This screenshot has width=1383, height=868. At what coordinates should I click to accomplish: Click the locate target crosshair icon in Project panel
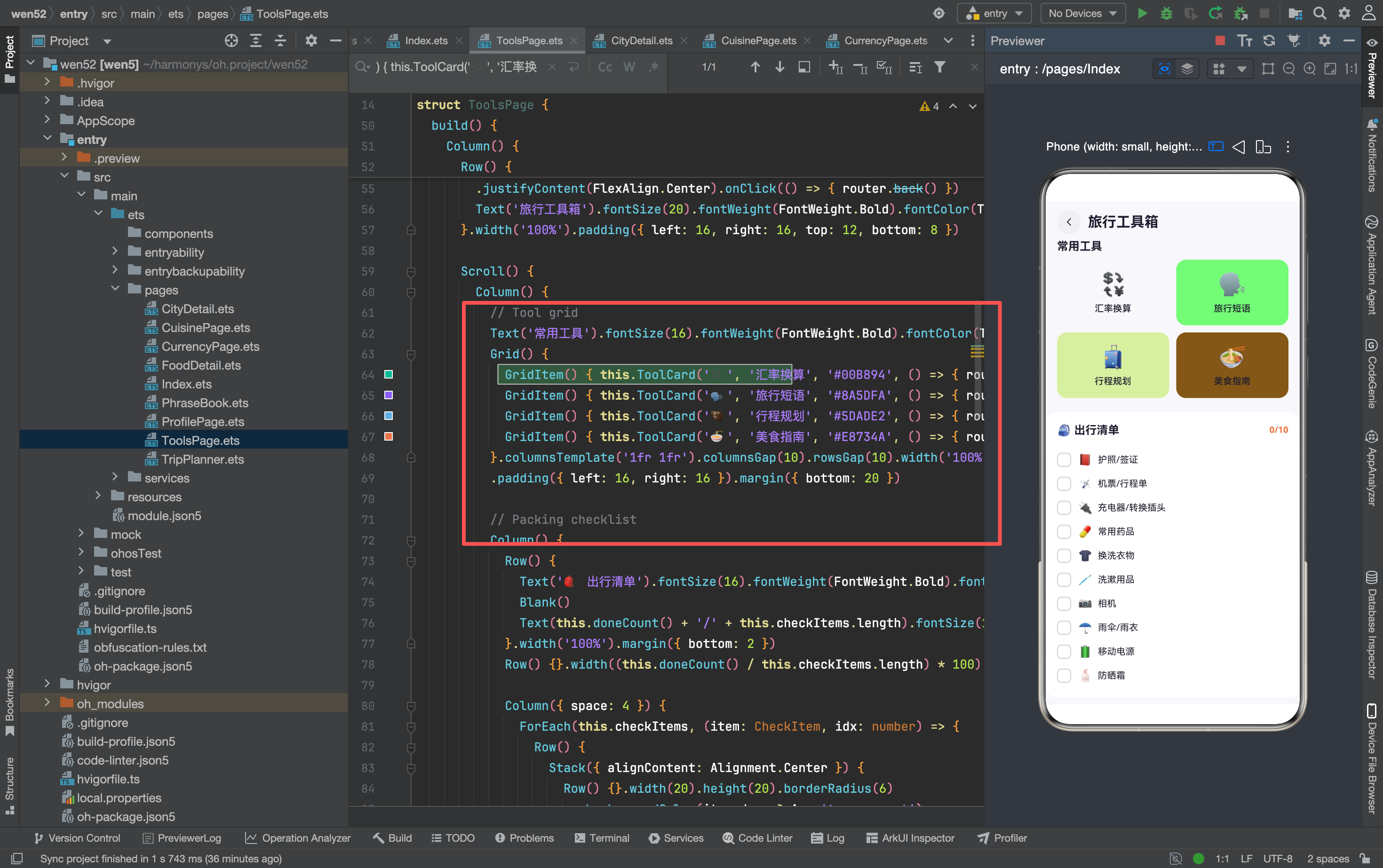231,40
